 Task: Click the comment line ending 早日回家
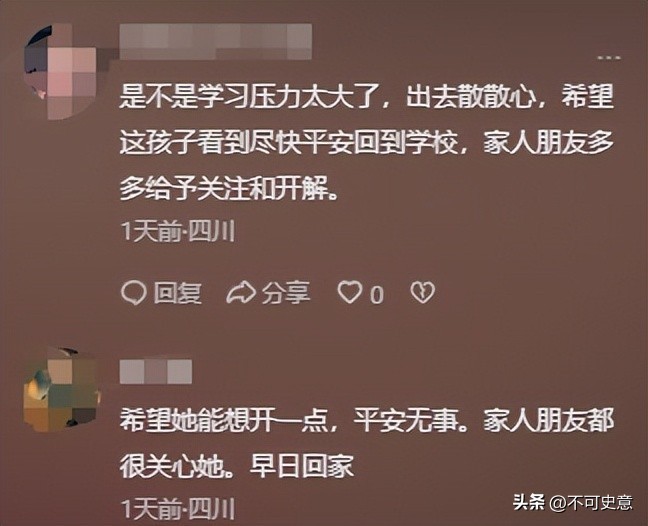click(x=237, y=467)
